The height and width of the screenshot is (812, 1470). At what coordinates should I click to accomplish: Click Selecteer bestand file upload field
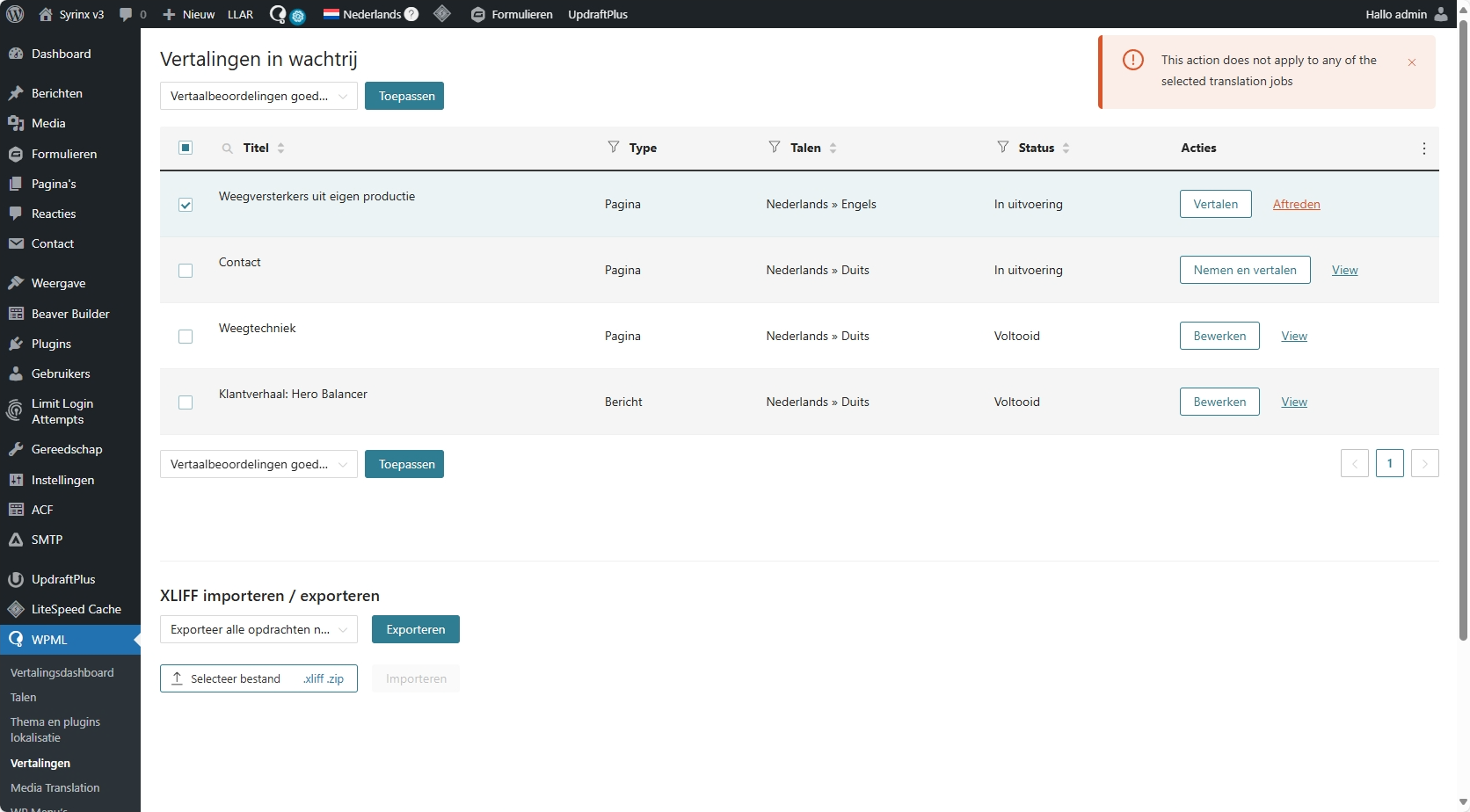coord(258,678)
